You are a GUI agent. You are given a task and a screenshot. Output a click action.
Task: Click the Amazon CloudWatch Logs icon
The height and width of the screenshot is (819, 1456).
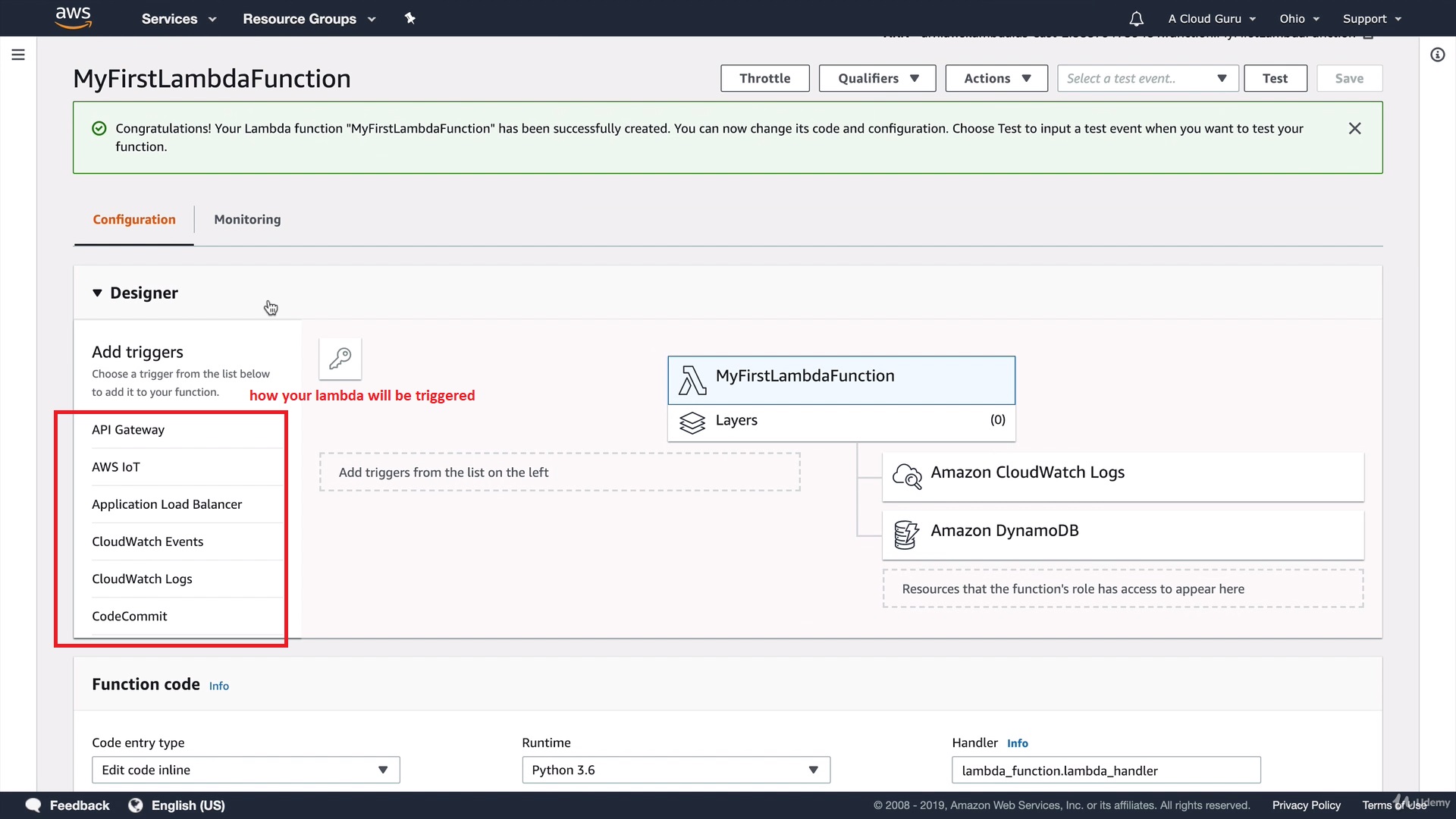[907, 475]
